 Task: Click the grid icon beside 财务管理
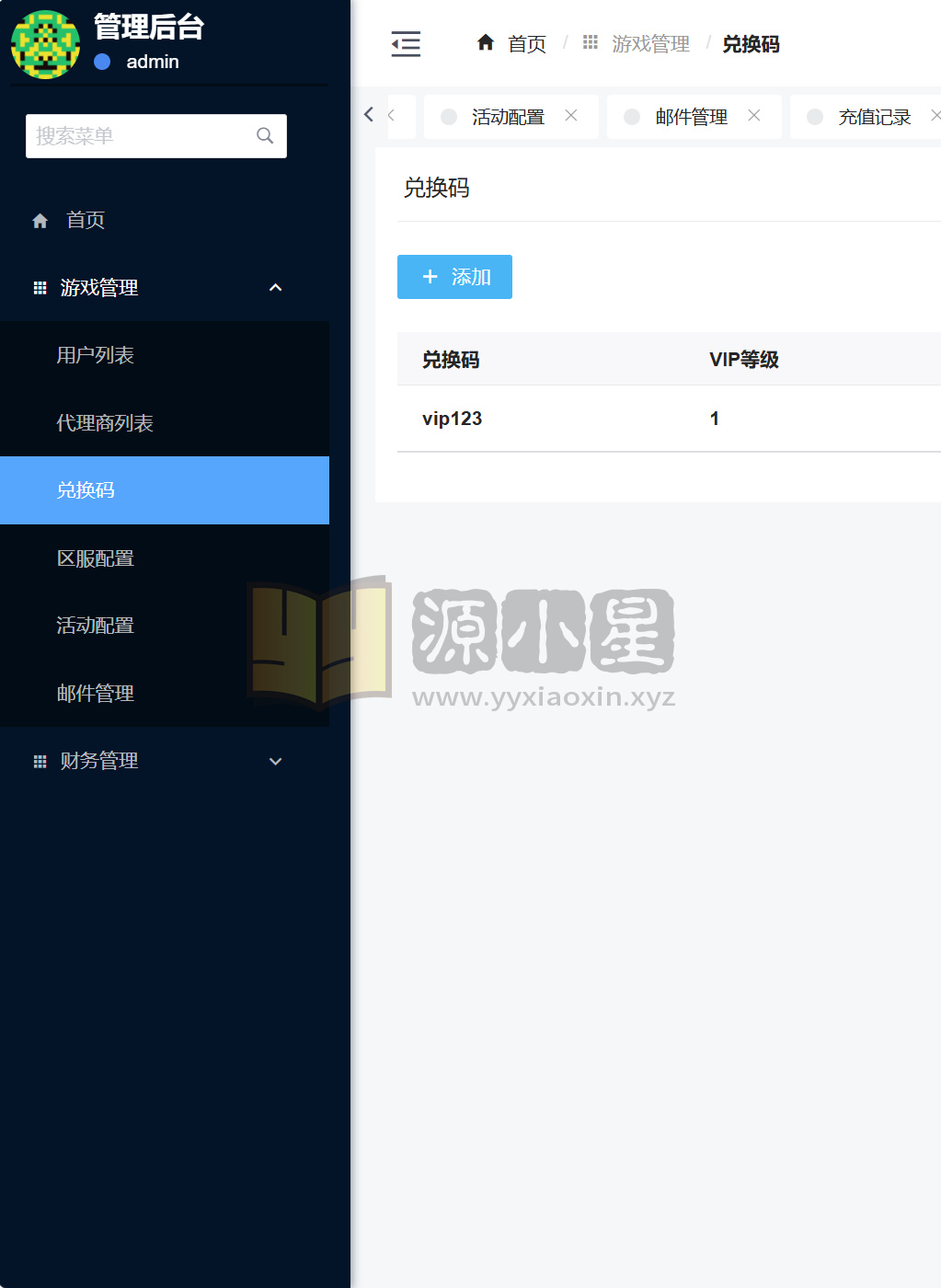coord(40,761)
